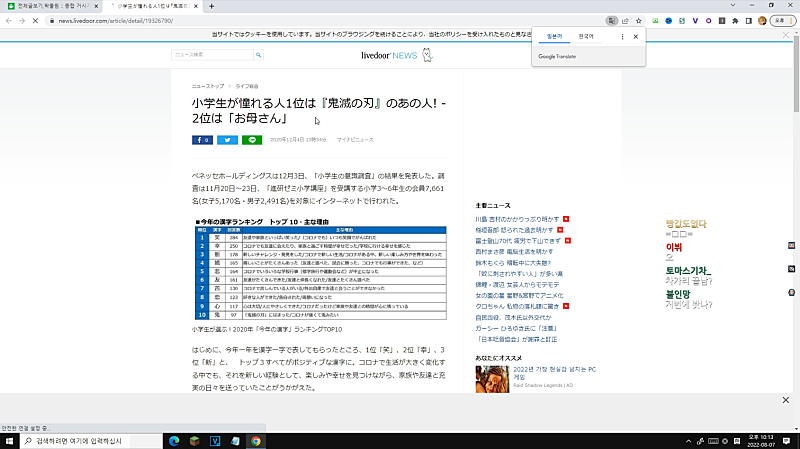The width and height of the screenshot is (800, 449).
Task: Share article via Twitter button
Action: pyautogui.click(x=226, y=140)
